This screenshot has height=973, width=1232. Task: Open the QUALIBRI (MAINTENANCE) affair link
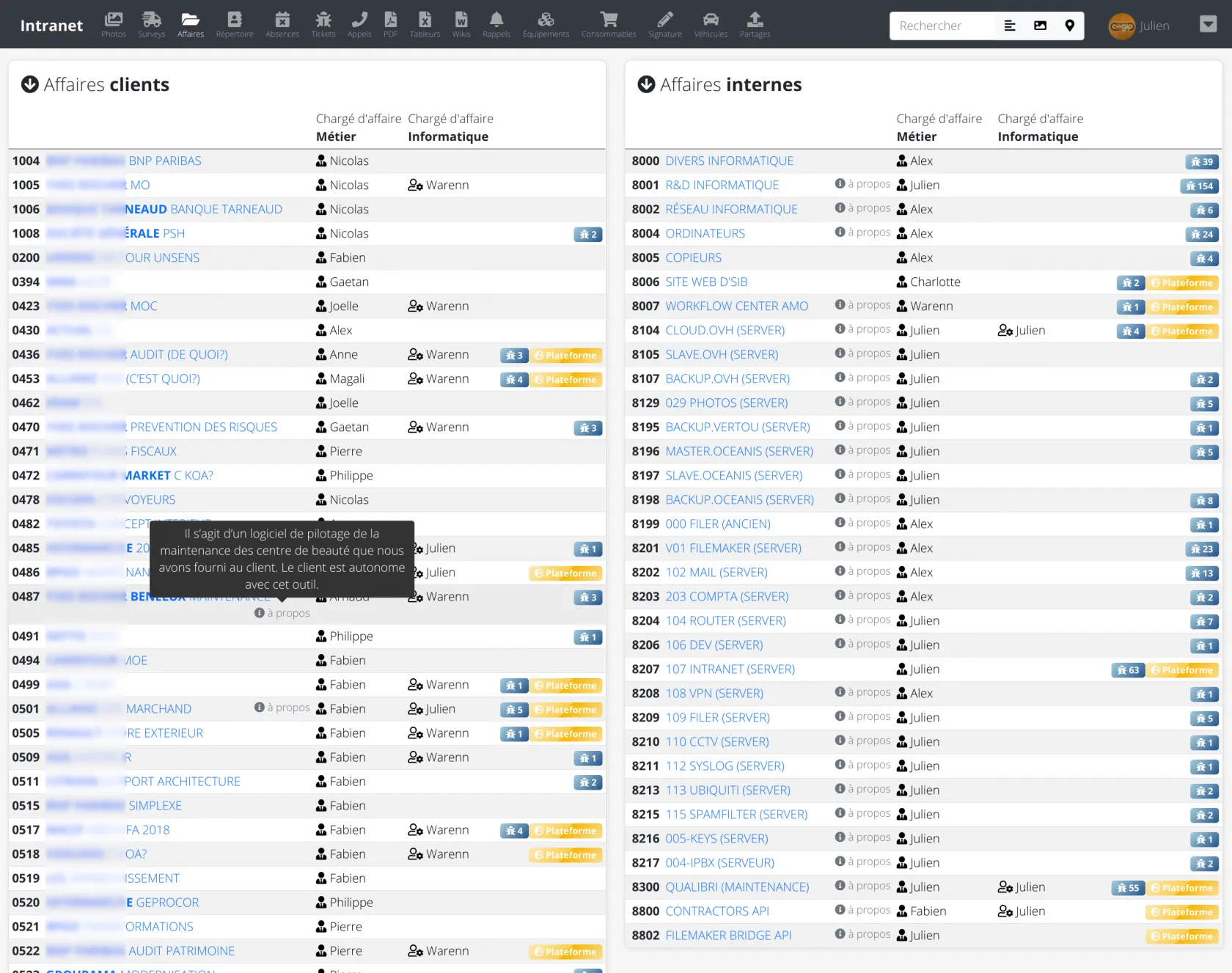pyautogui.click(x=737, y=887)
